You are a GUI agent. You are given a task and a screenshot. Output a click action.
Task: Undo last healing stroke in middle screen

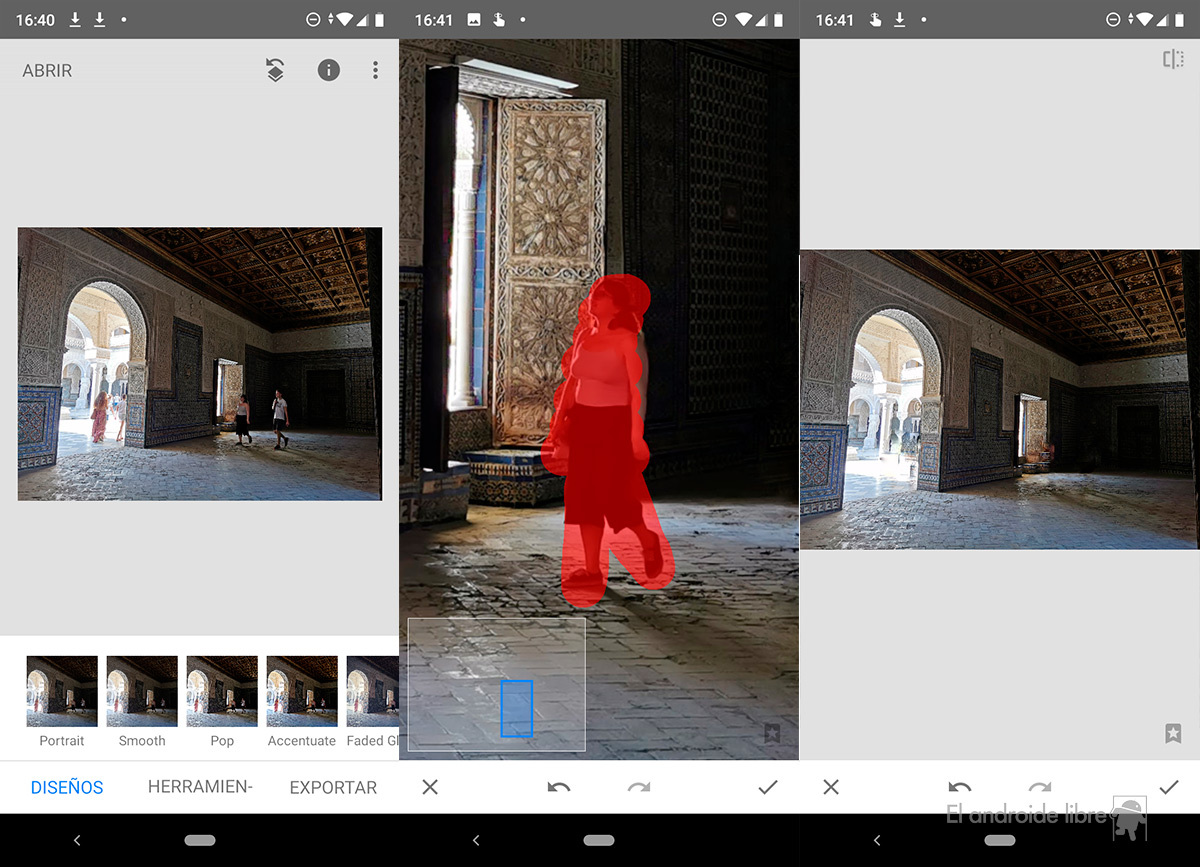[x=559, y=787]
